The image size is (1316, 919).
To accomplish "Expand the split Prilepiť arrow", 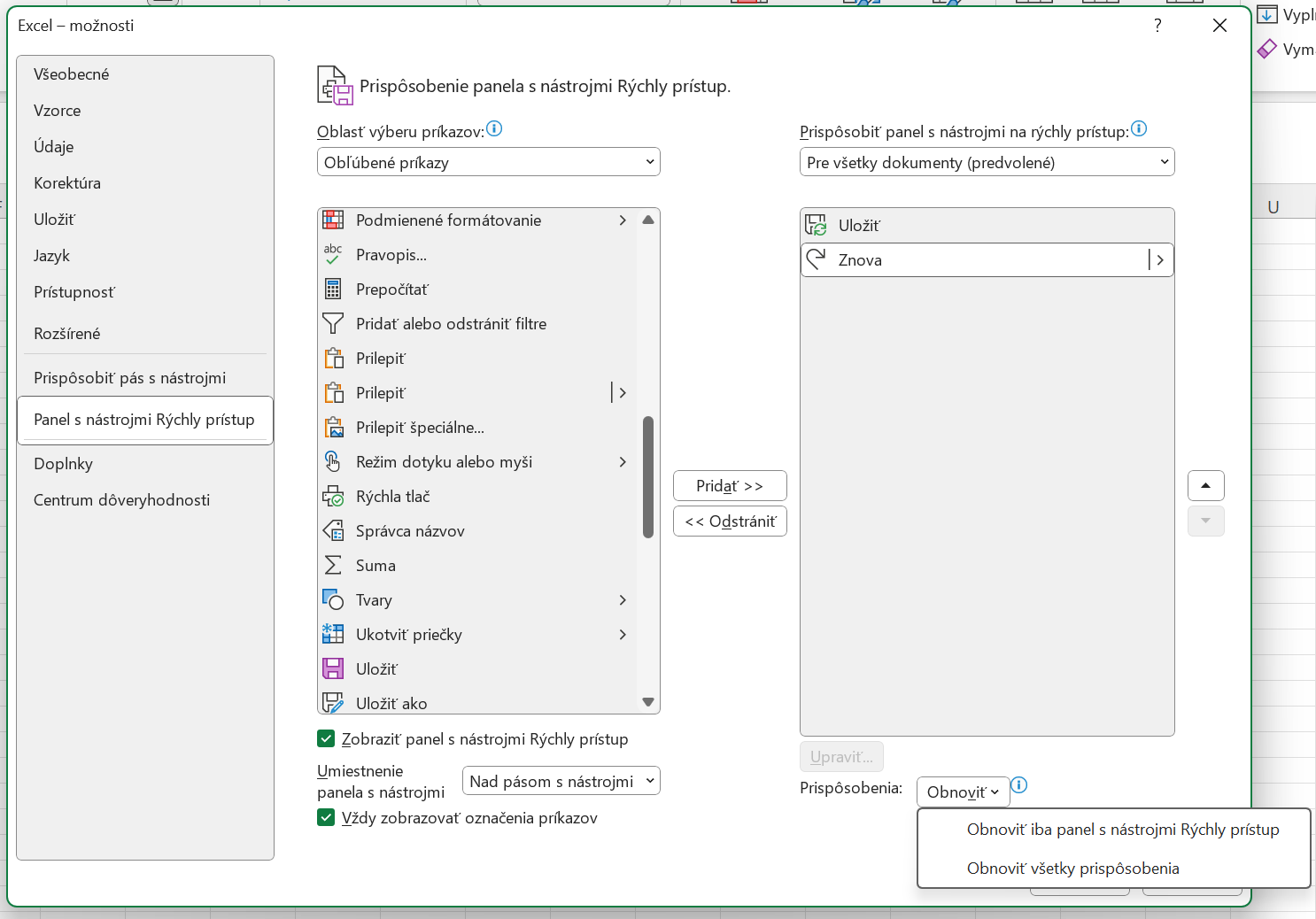I will pos(623,392).
